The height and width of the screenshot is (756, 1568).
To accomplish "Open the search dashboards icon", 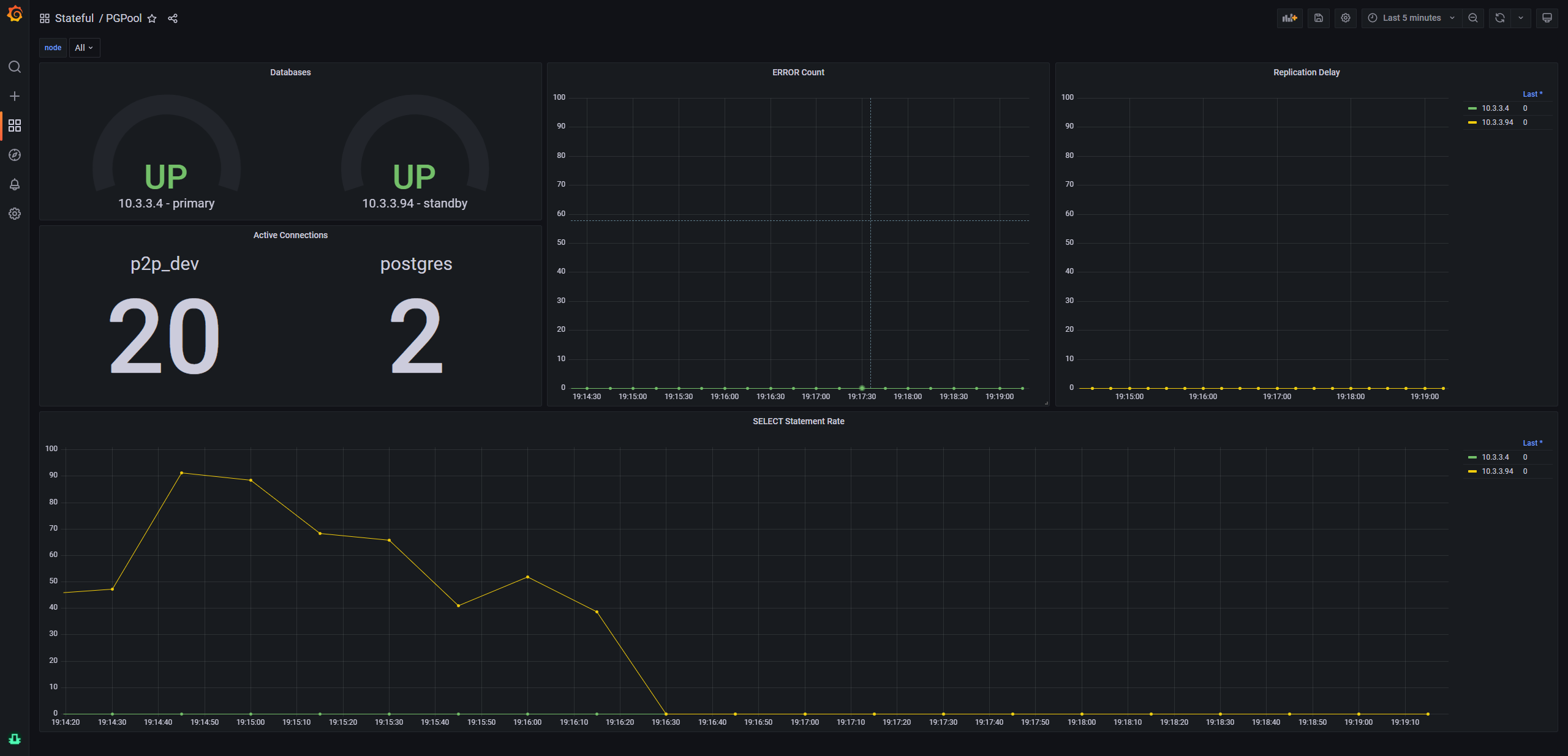I will [15, 67].
